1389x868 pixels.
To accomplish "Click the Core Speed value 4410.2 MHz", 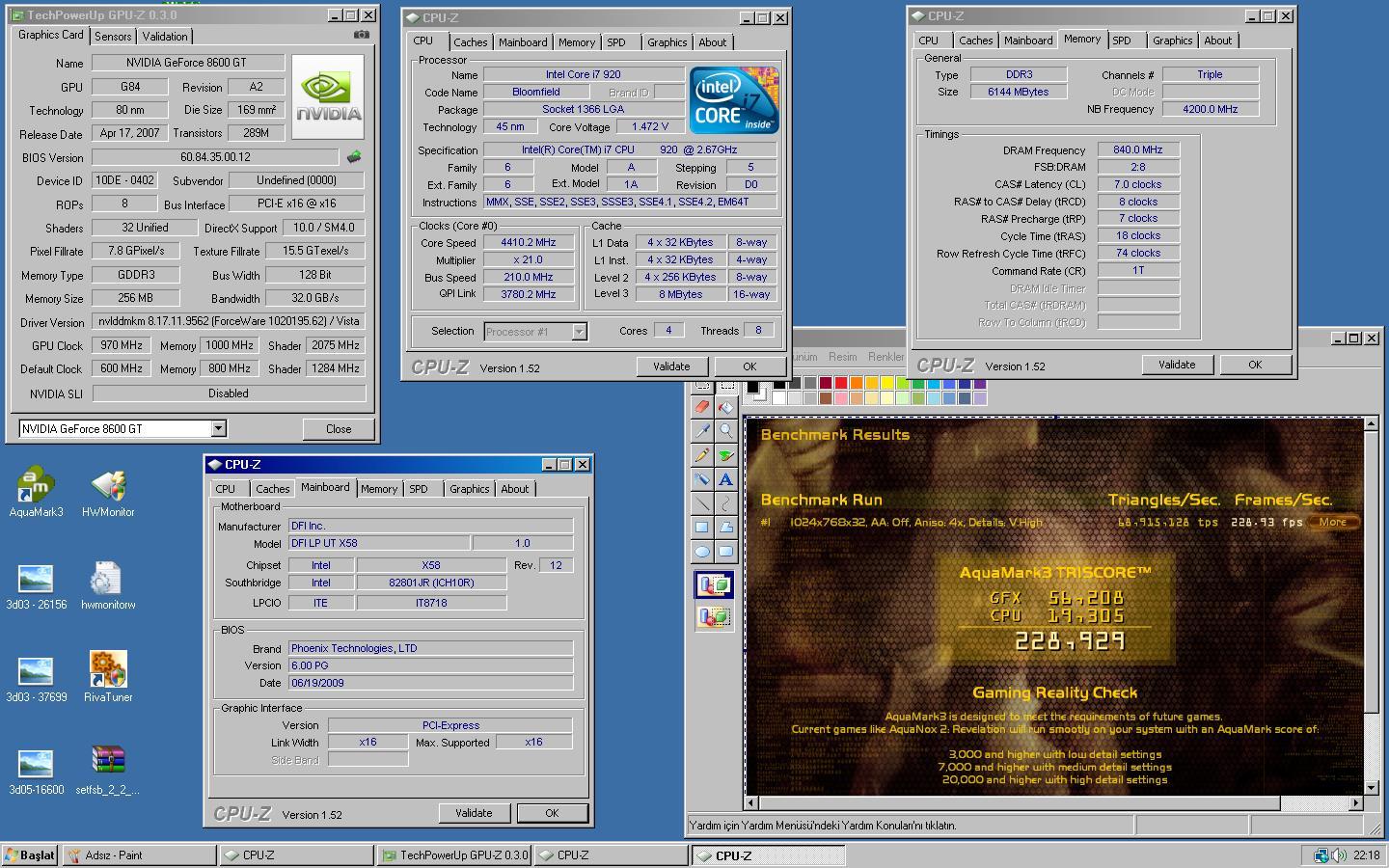I will point(528,243).
